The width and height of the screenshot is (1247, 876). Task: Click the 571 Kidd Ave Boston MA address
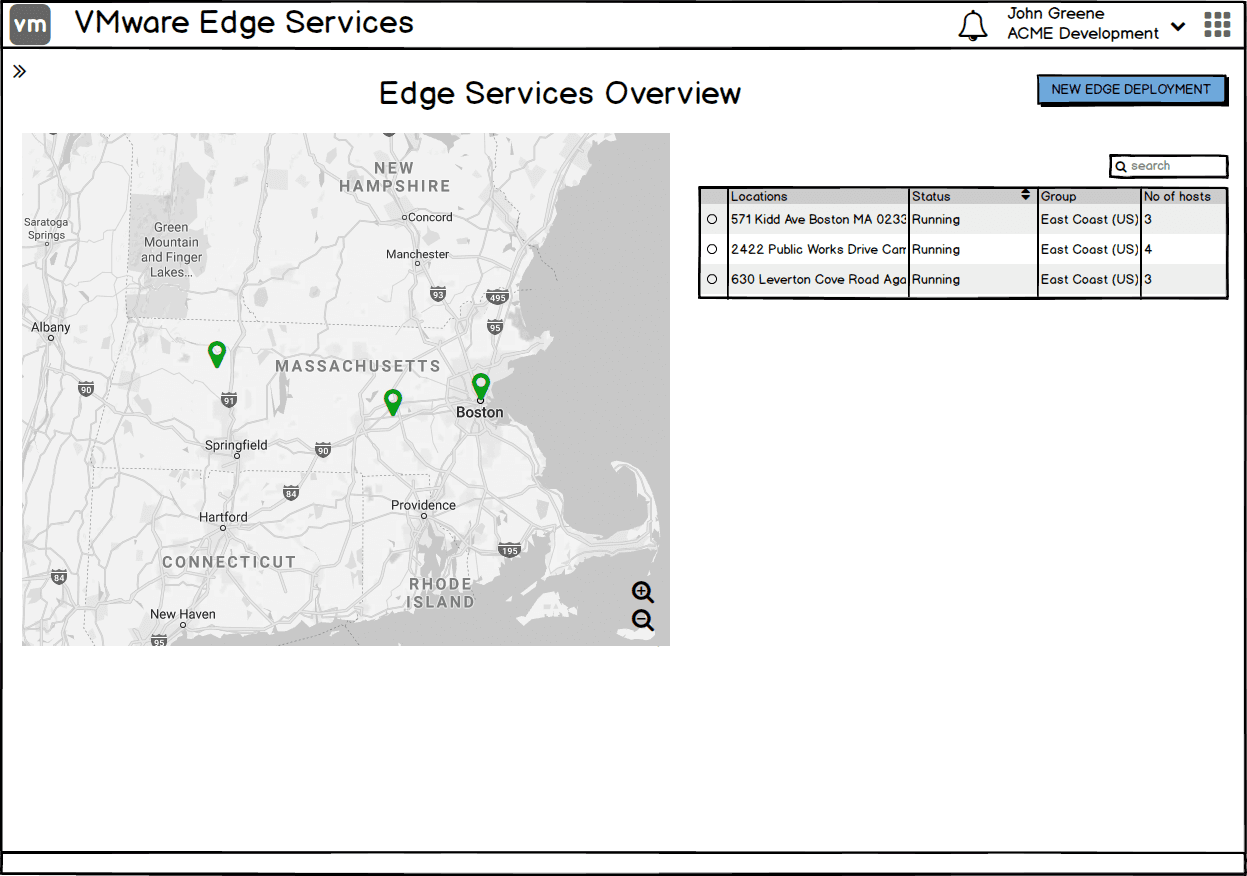(x=818, y=219)
